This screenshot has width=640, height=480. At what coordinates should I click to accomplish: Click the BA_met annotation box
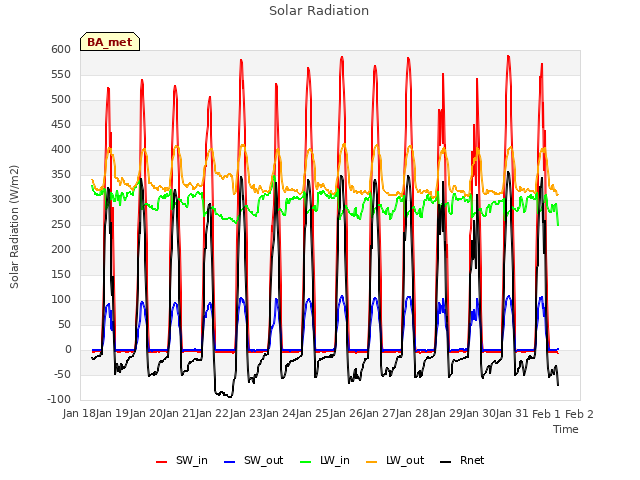pos(110,42)
